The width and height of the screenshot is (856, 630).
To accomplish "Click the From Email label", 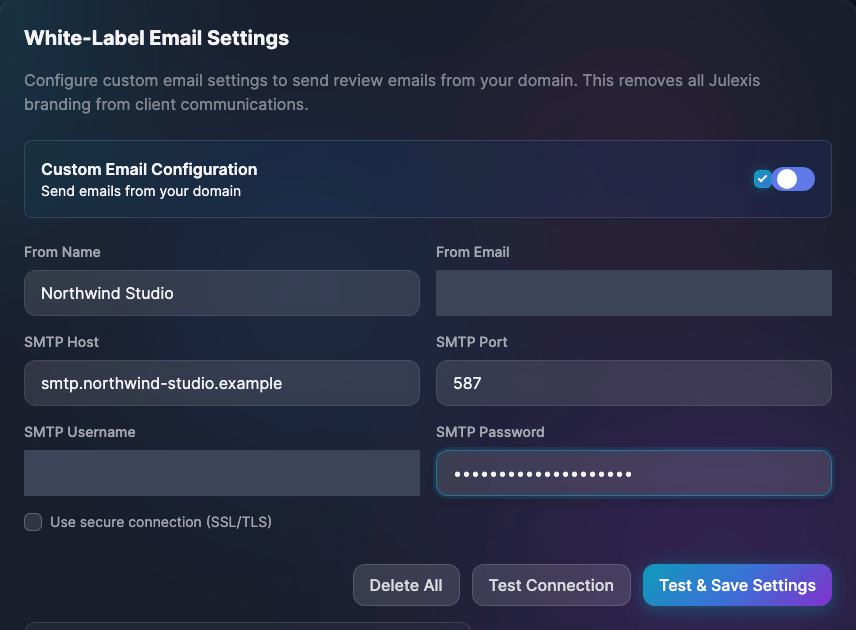I will (x=473, y=252).
